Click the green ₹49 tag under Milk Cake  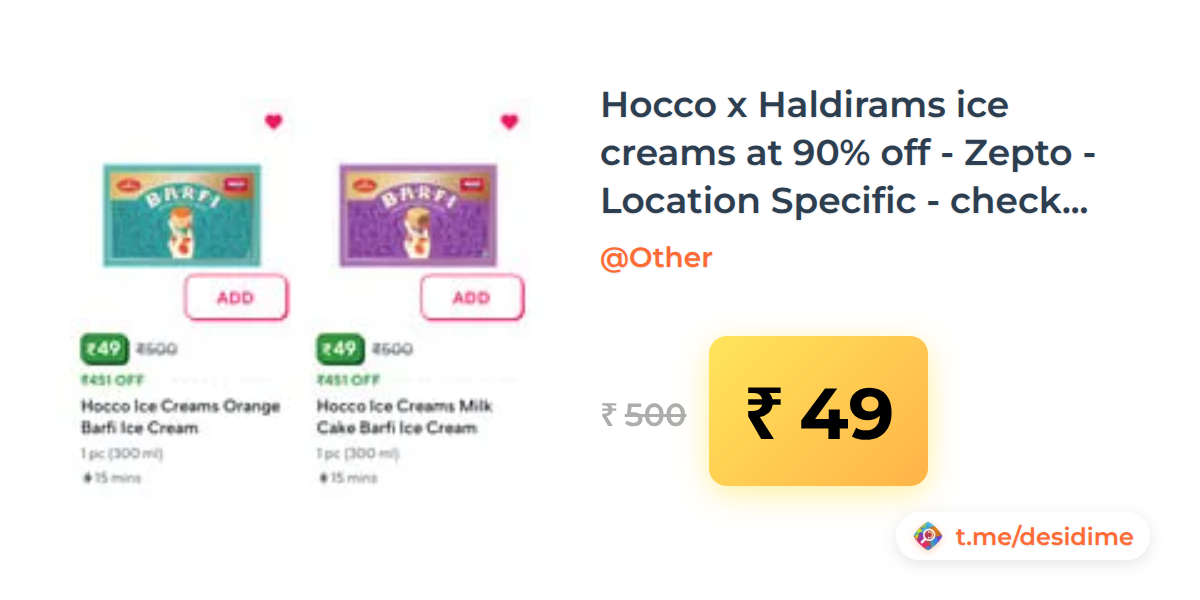339,349
